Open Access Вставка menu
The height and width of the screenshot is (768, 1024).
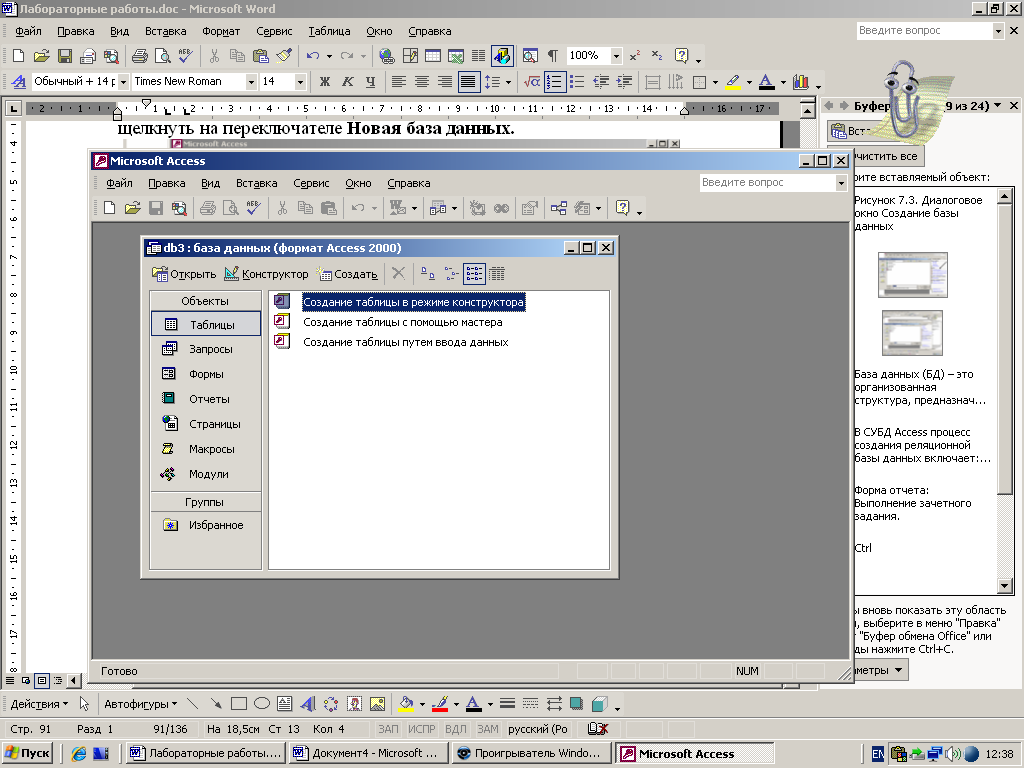click(x=257, y=184)
